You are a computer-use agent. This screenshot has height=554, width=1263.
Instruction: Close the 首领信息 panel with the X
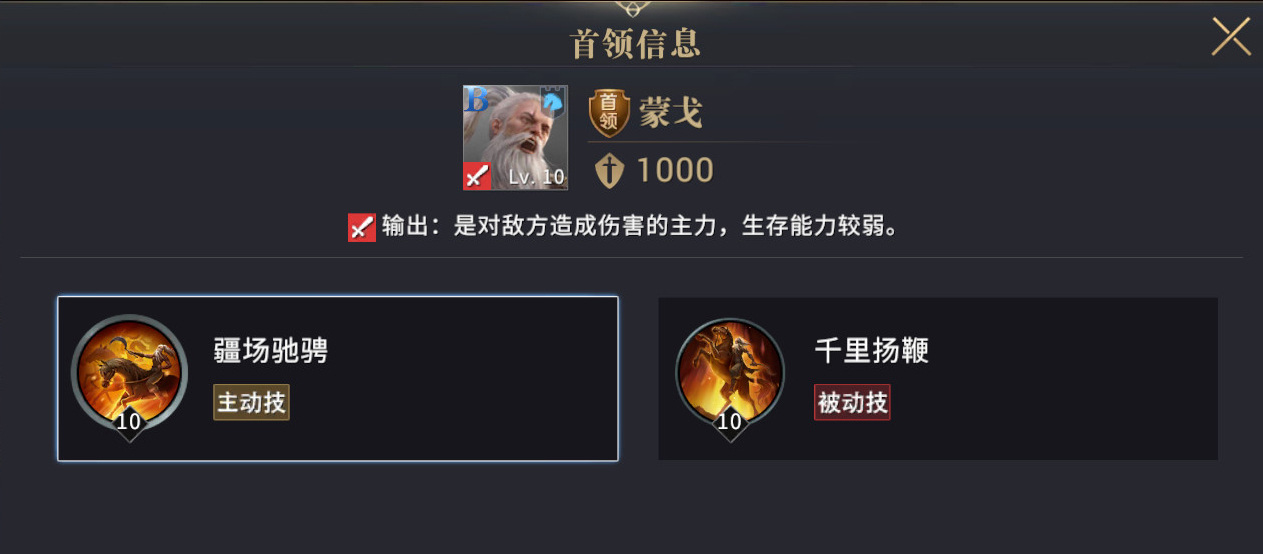(x=1231, y=37)
